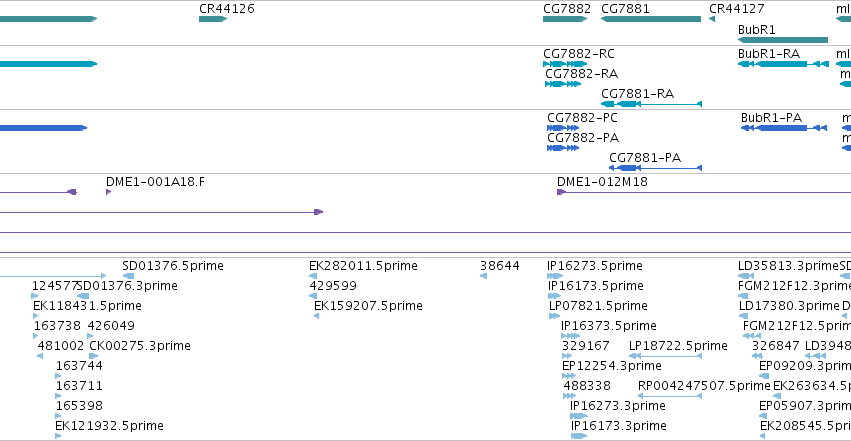The width and height of the screenshot is (851, 441).
Task: Click the 488338 feature label
Action: point(587,386)
